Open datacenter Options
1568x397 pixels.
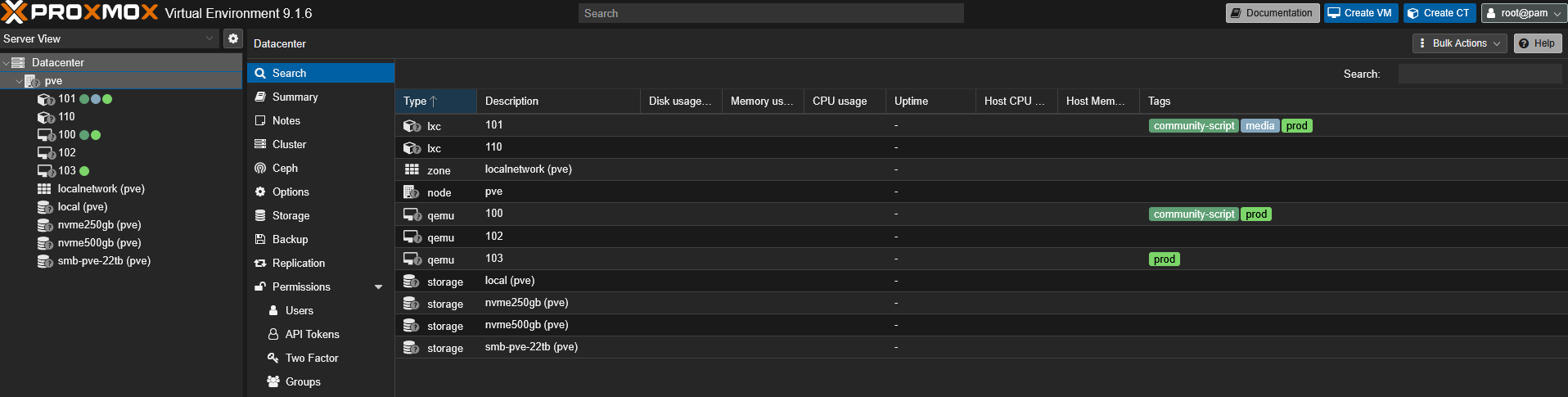pos(321,192)
